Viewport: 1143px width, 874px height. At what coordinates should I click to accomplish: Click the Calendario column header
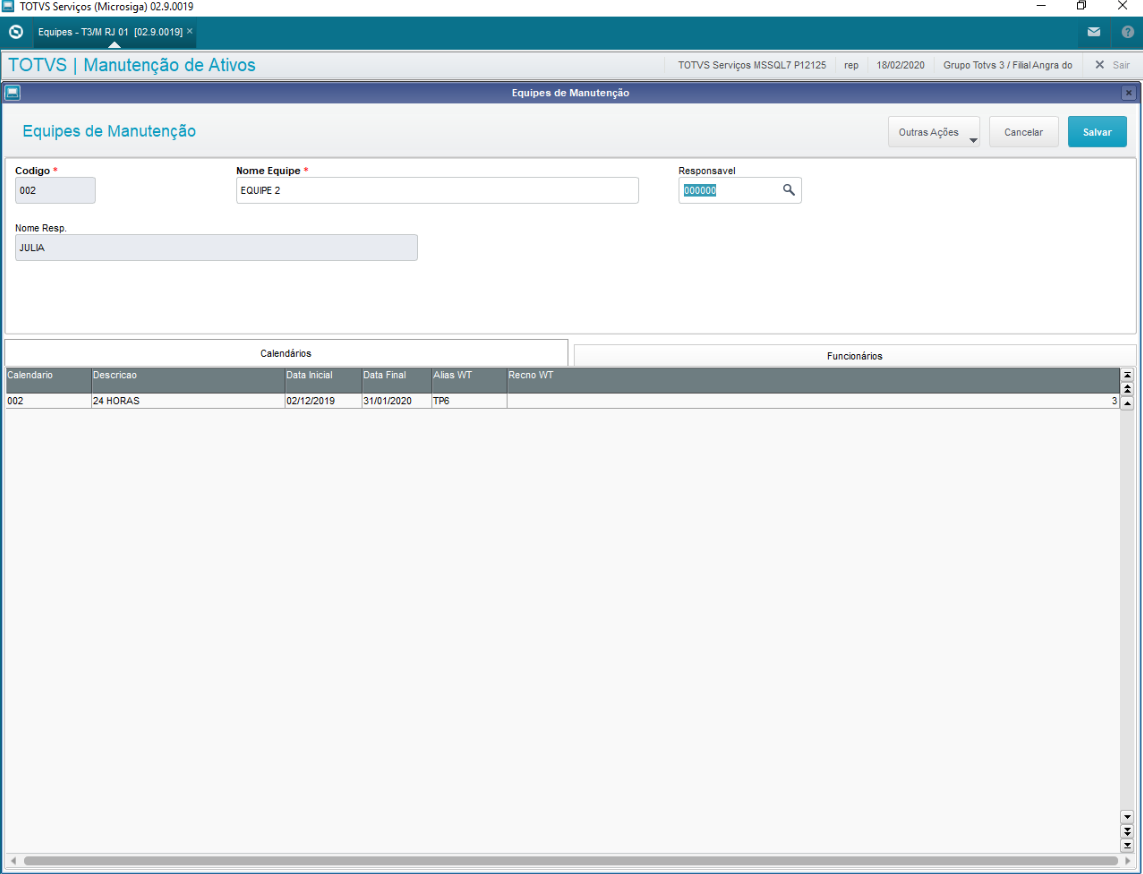pos(48,380)
